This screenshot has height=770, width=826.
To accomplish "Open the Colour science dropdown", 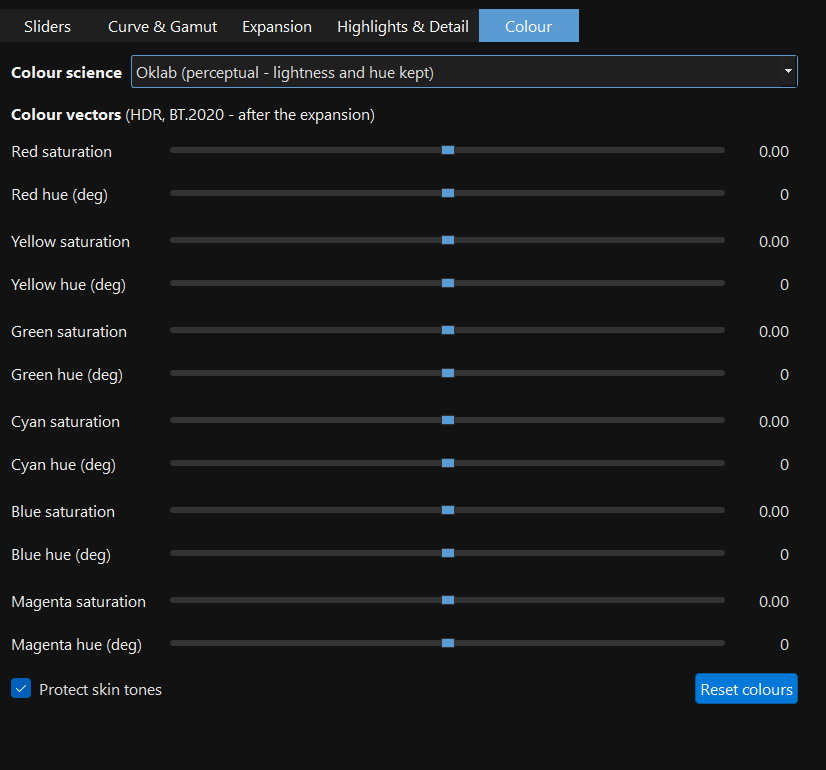I will coord(464,72).
